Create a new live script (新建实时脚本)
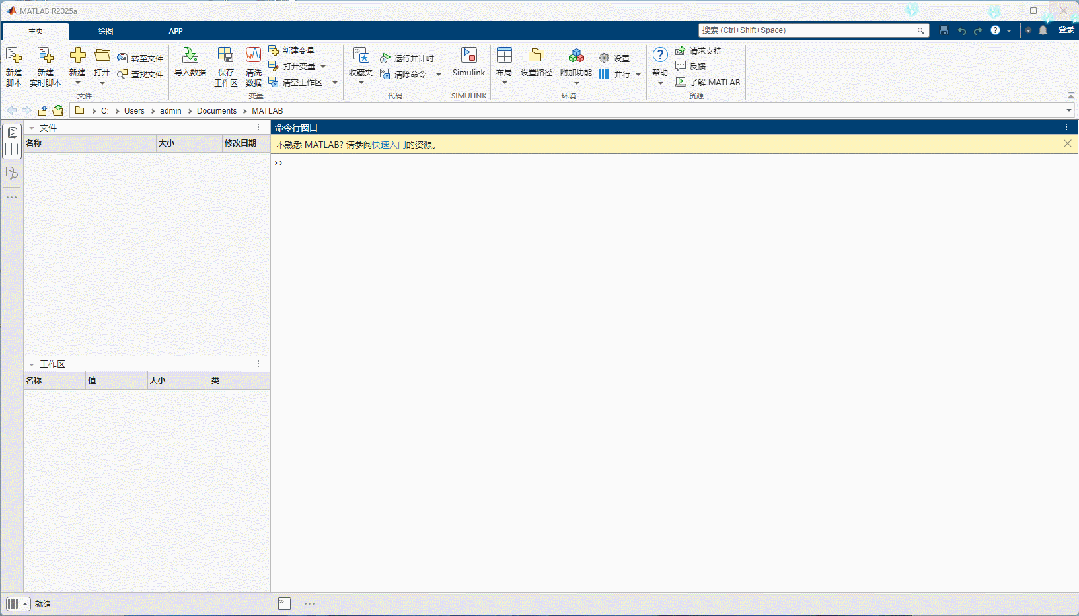The height and width of the screenshot is (616, 1079). click(x=45, y=66)
